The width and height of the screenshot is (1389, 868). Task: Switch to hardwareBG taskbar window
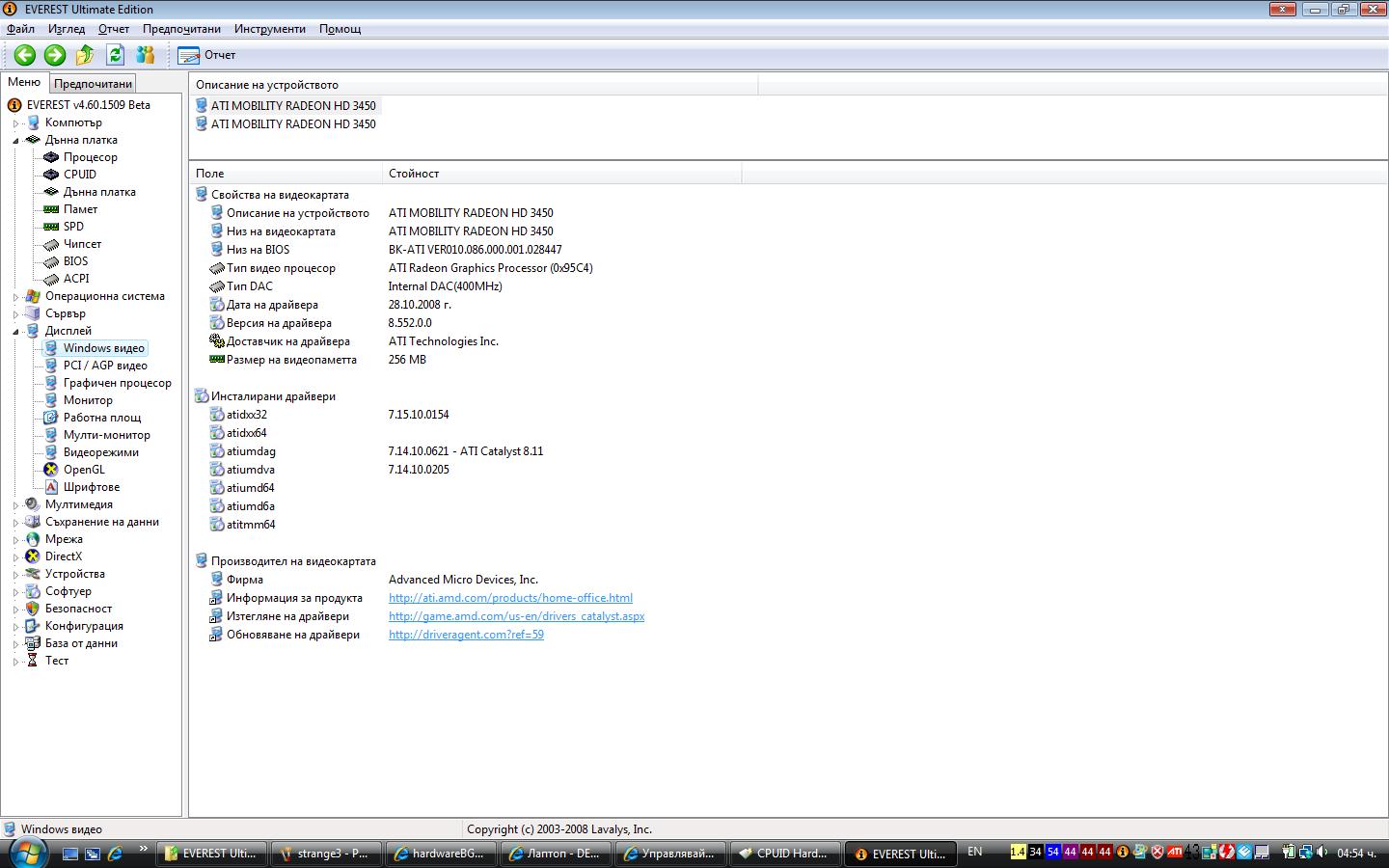pyautogui.click(x=441, y=854)
